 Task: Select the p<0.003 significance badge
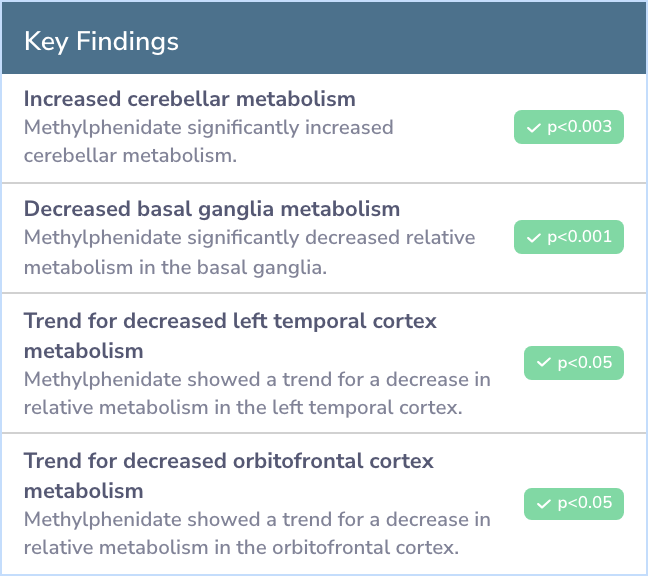569,127
